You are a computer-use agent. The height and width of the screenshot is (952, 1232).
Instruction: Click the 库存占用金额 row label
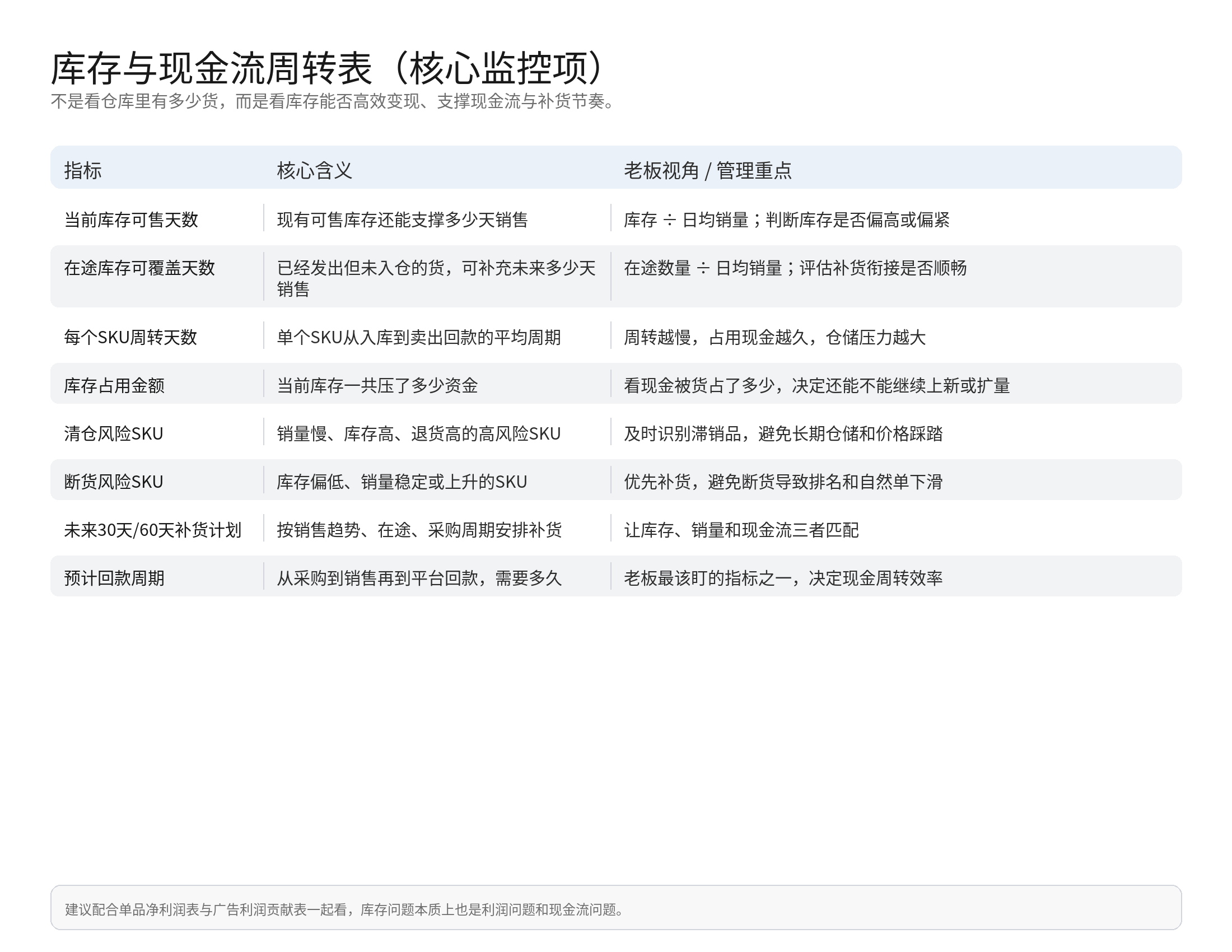[x=114, y=386]
